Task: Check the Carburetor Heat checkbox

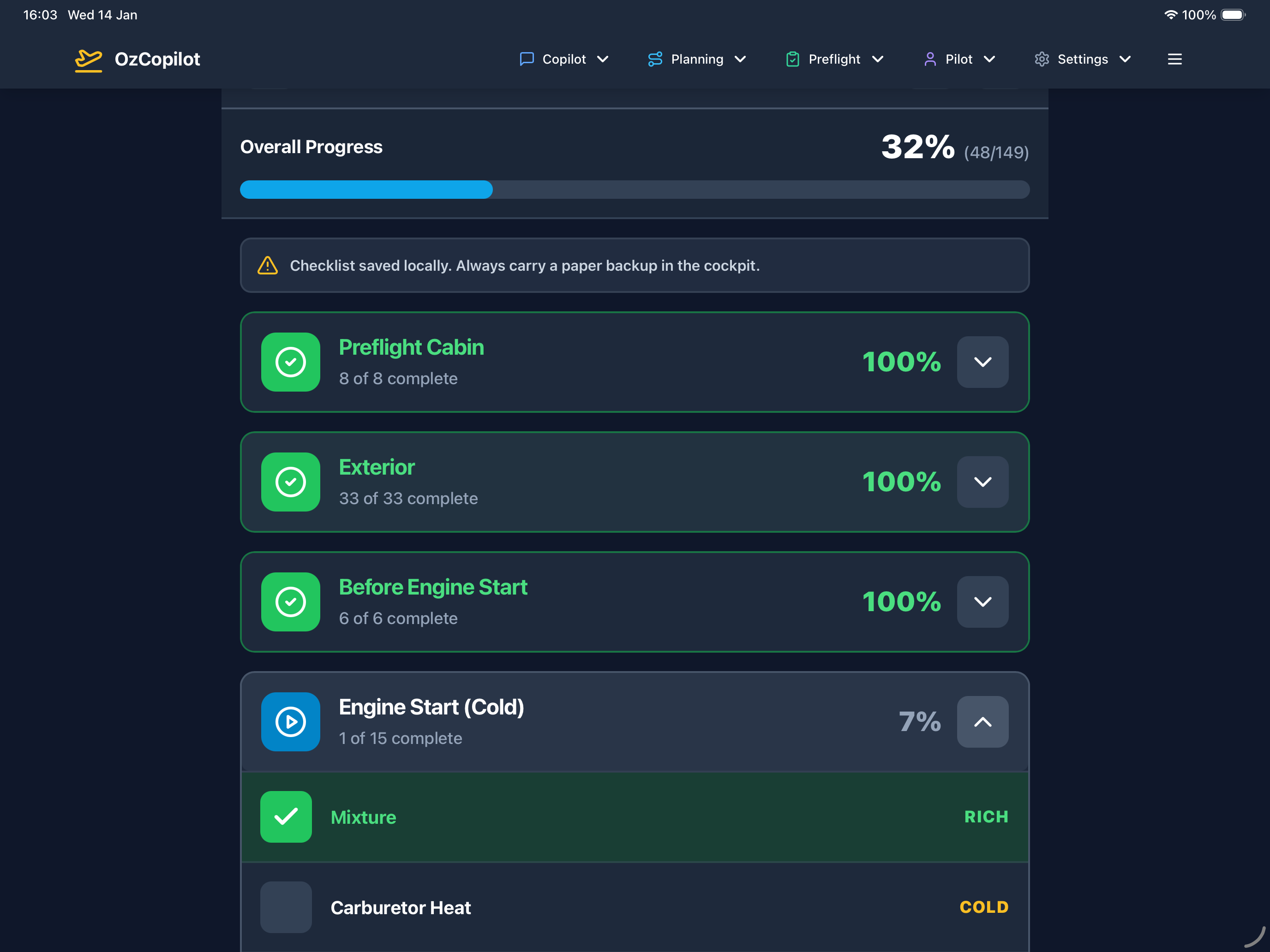Action: [286, 907]
